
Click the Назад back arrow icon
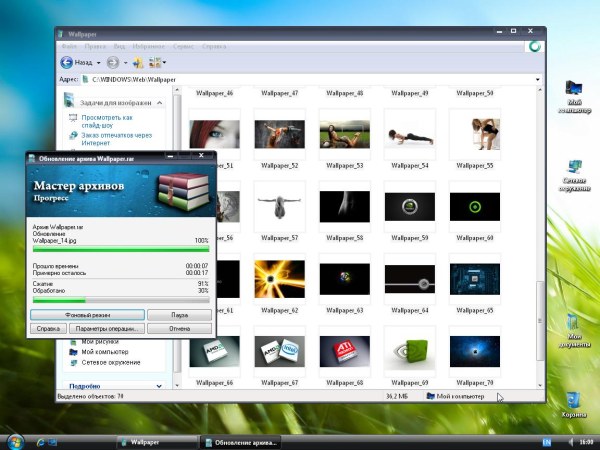pyautogui.click(x=69, y=61)
